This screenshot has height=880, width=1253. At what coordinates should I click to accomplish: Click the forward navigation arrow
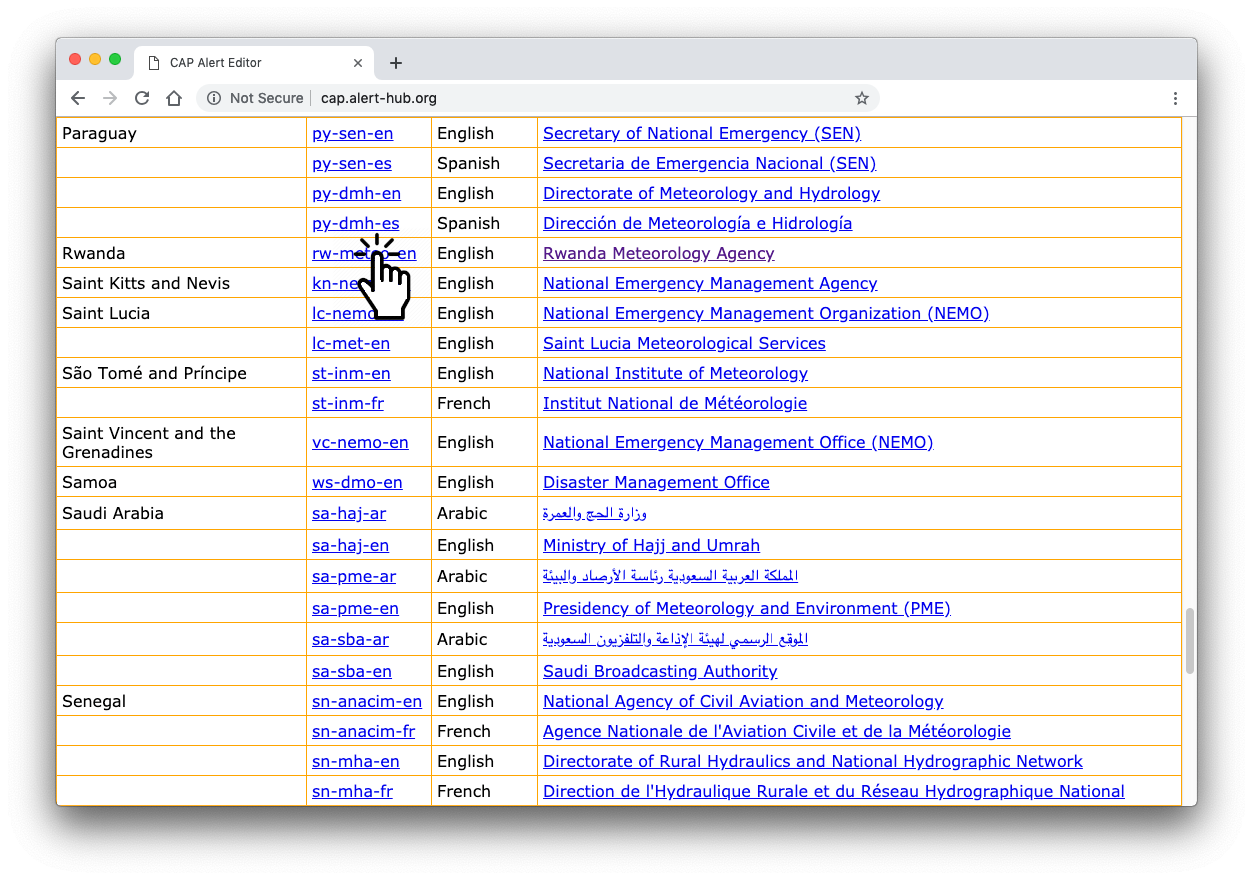click(x=110, y=98)
